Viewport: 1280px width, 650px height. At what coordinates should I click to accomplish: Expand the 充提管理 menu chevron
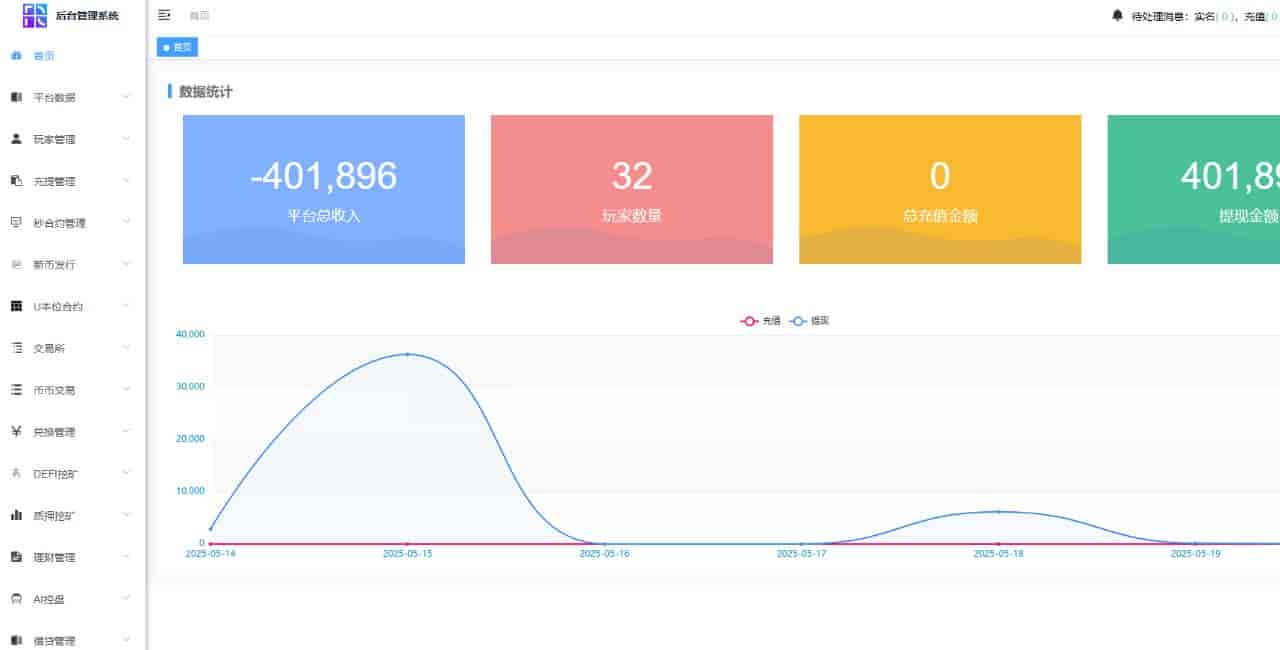pos(126,181)
